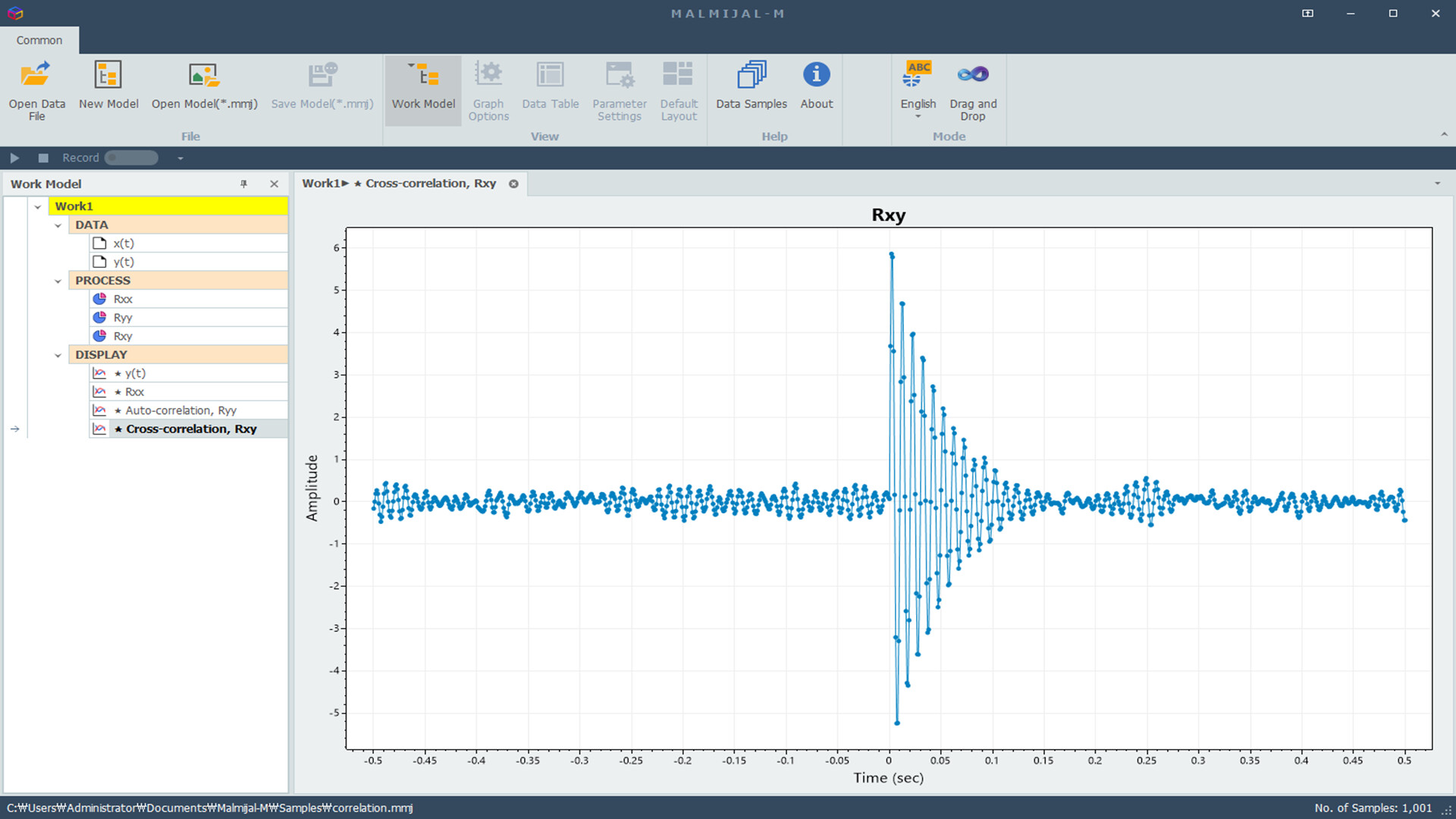1456x819 pixels.
Task: Click the Open Model(*.mmj) icon
Action: point(204,76)
